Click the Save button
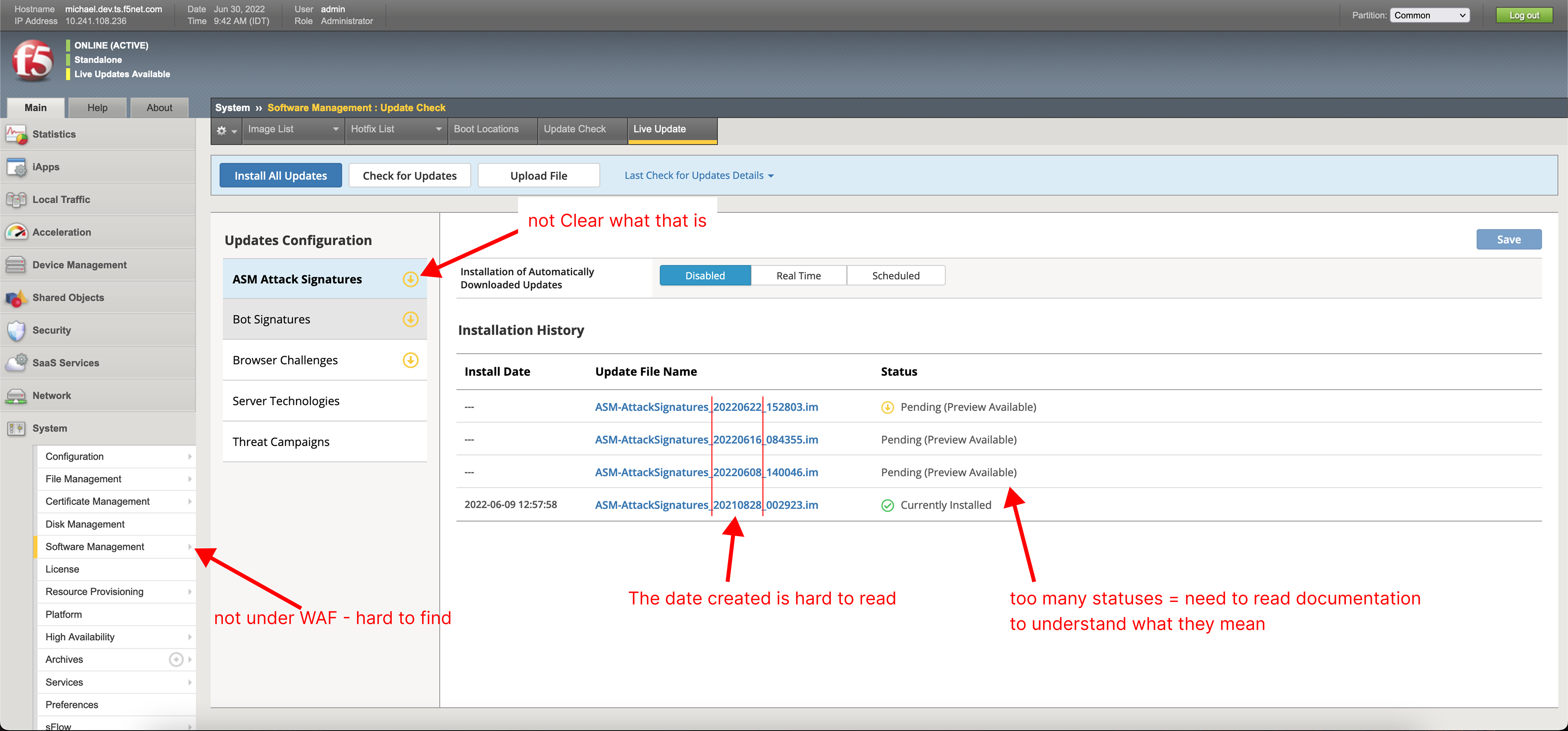This screenshot has height=731, width=1568. pos(1508,240)
